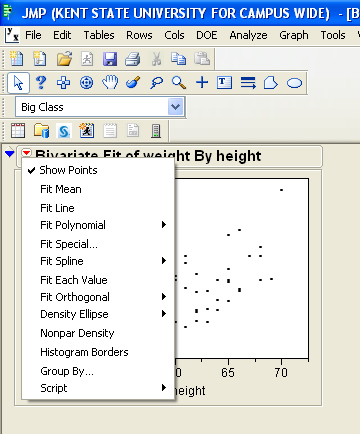
Task: Click the Cut scissors icon
Action: click(156, 59)
